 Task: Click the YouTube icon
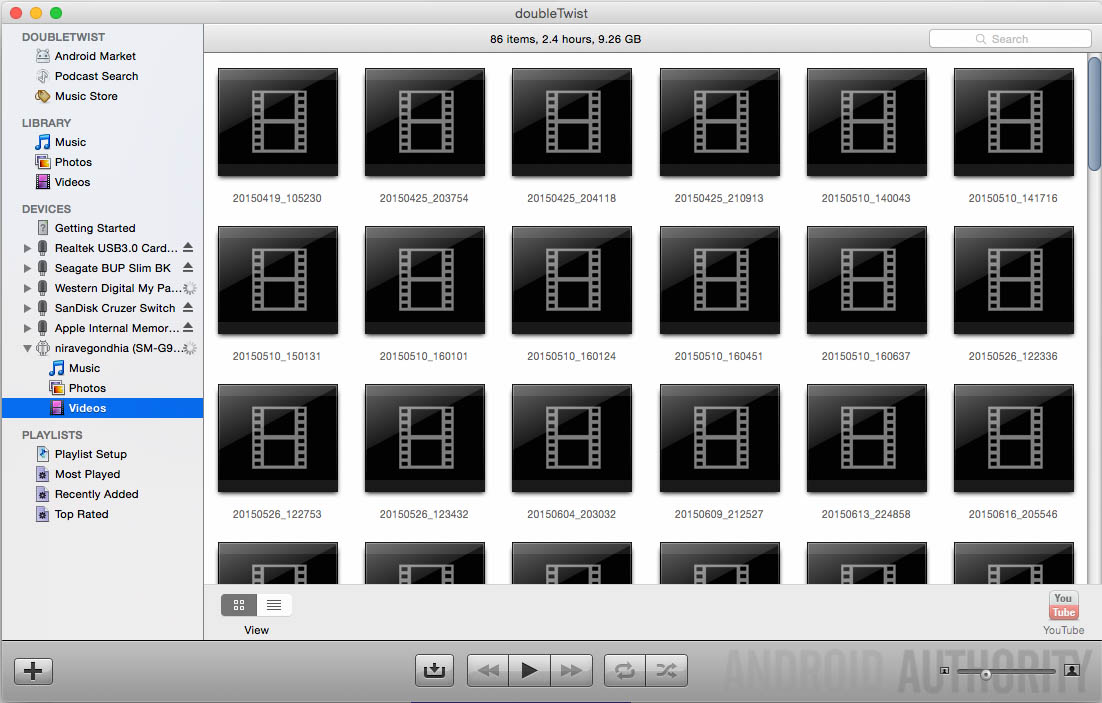pyautogui.click(x=1063, y=606)
